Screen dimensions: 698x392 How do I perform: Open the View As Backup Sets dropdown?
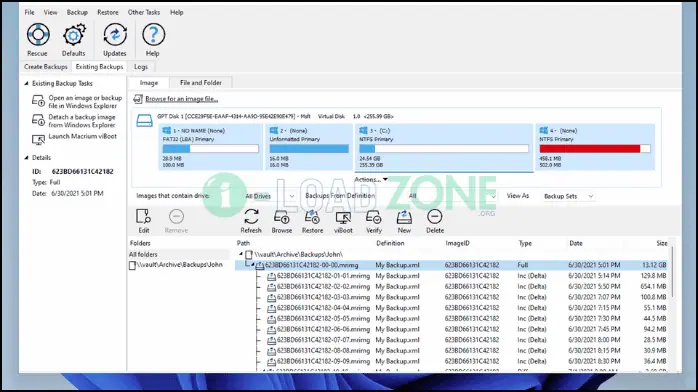(x=568, y=196)
